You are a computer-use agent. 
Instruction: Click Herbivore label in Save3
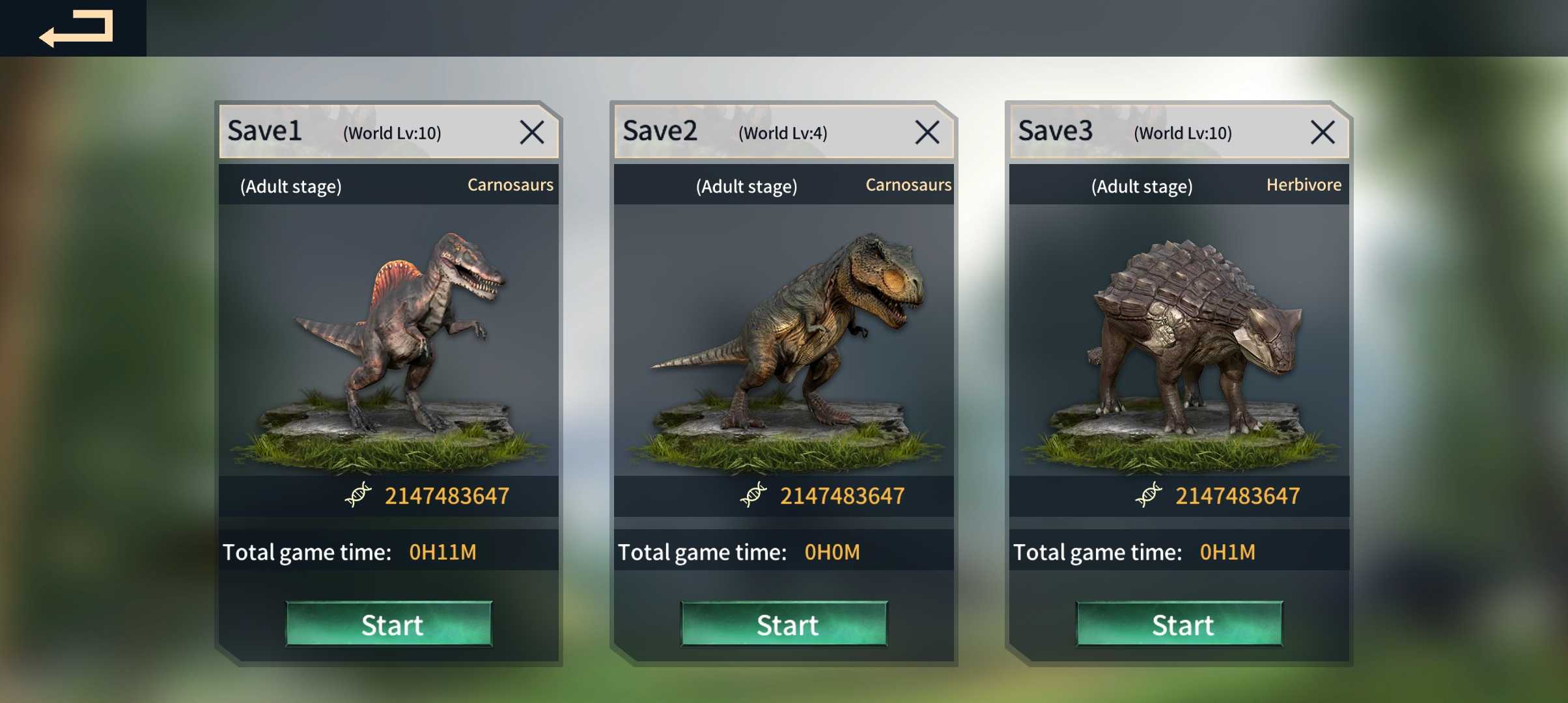(1304, 185)
